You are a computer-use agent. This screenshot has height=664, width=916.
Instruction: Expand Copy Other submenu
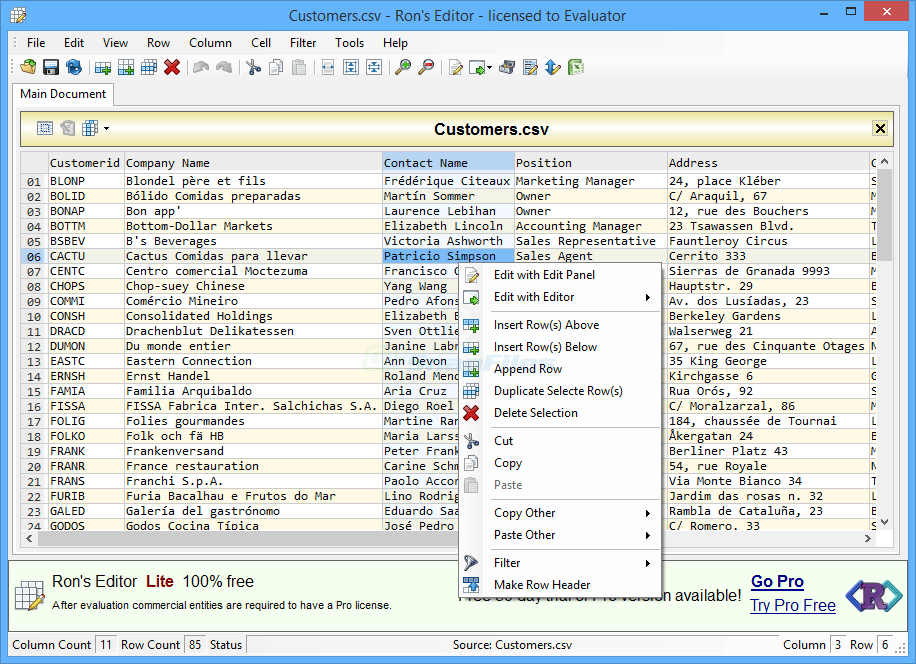560,513
